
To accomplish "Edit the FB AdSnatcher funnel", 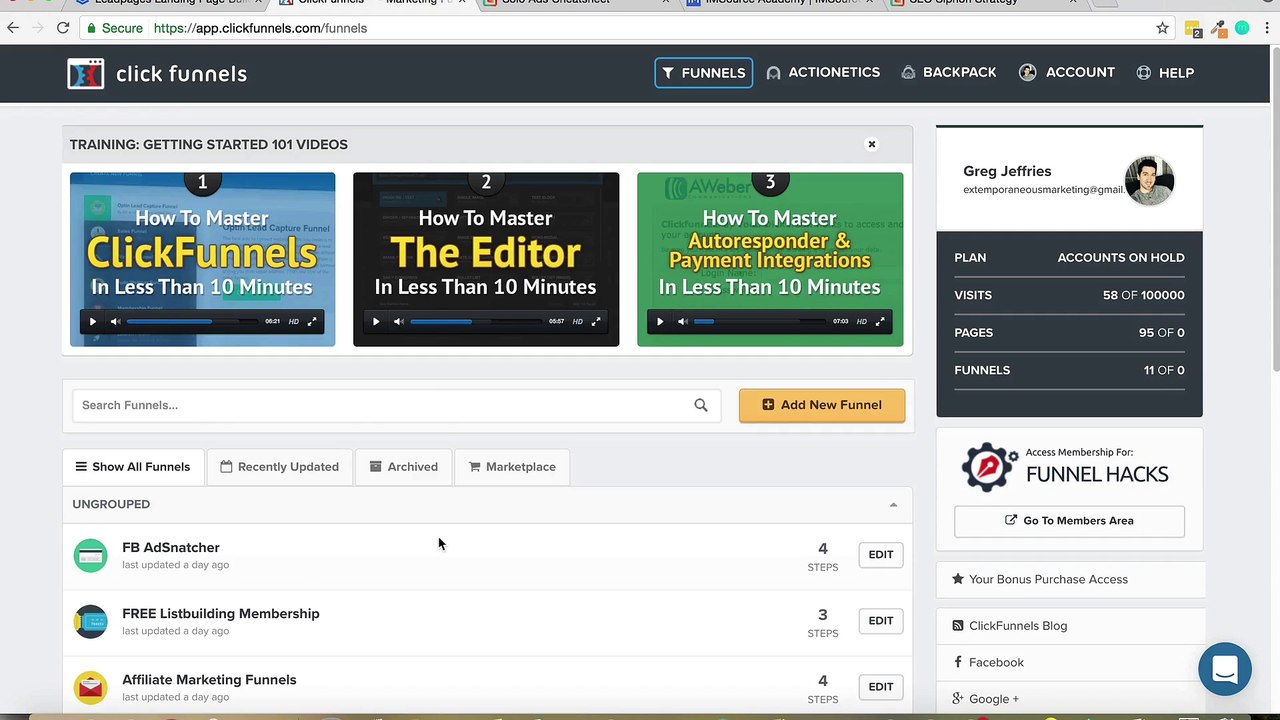I will click(881, 555).
